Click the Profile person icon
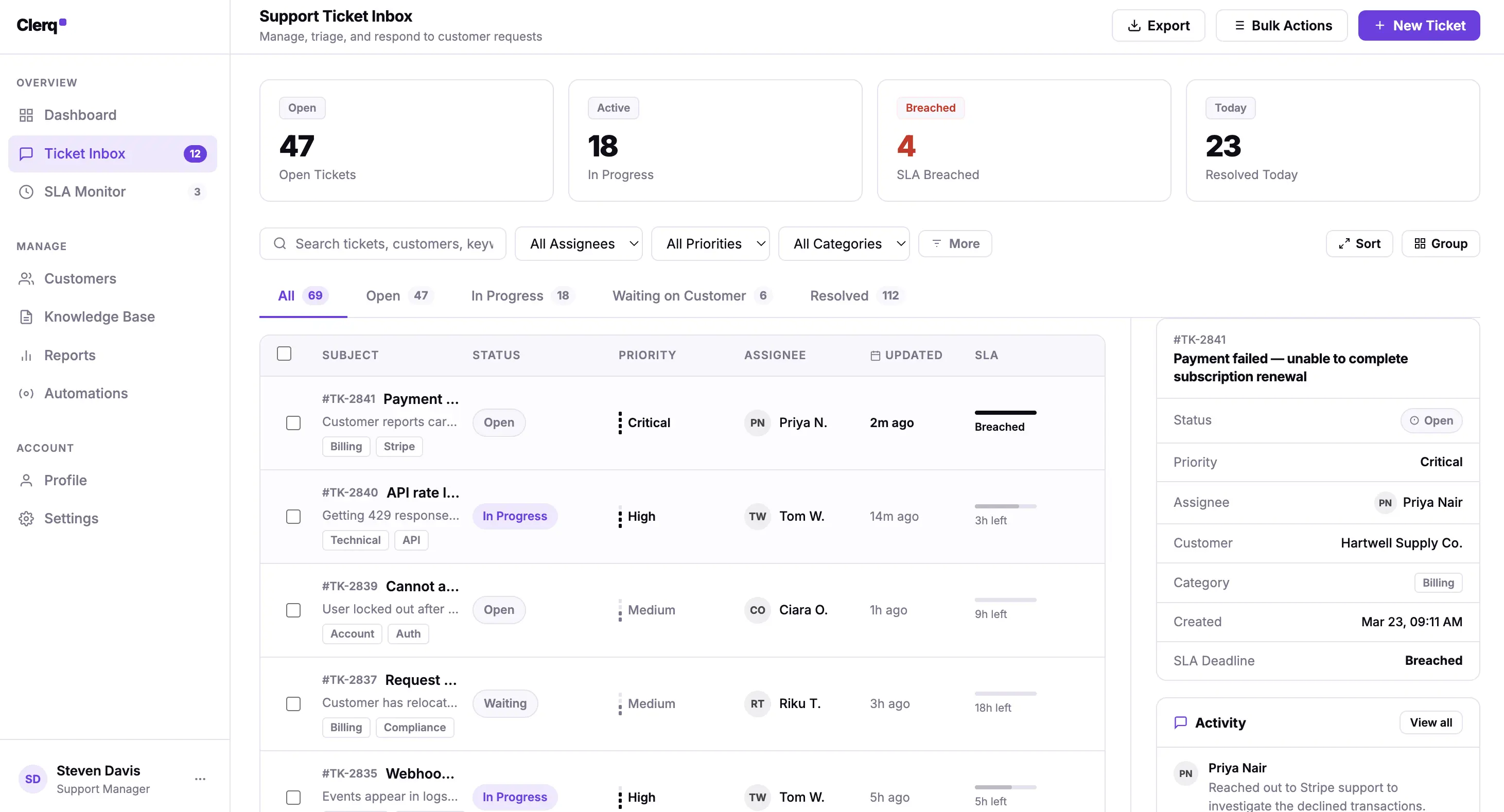This screenshot has height=812, width=1504. pos(26,481)
